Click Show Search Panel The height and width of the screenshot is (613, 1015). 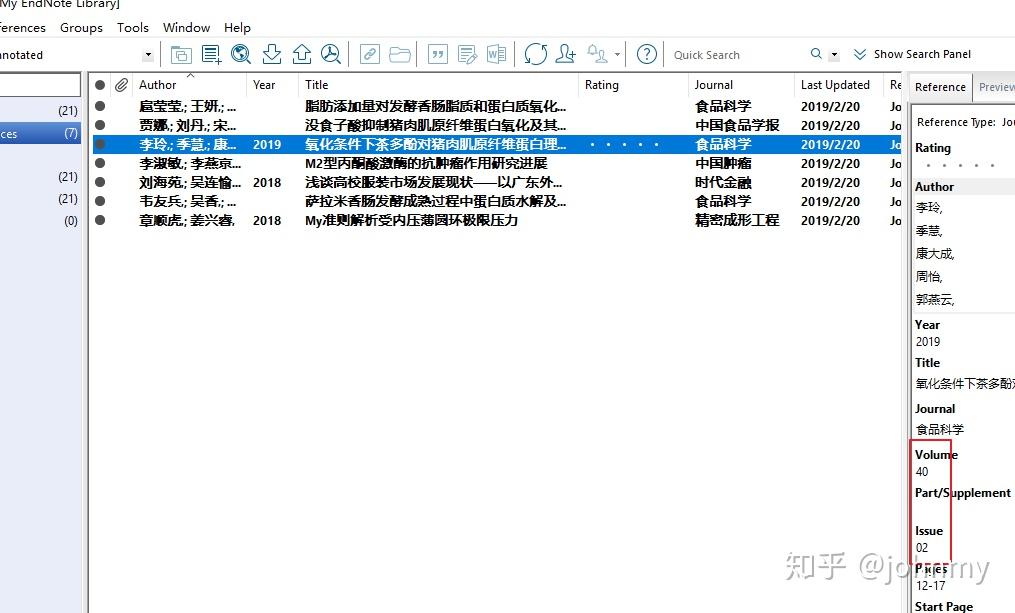(x=922, y=54)
